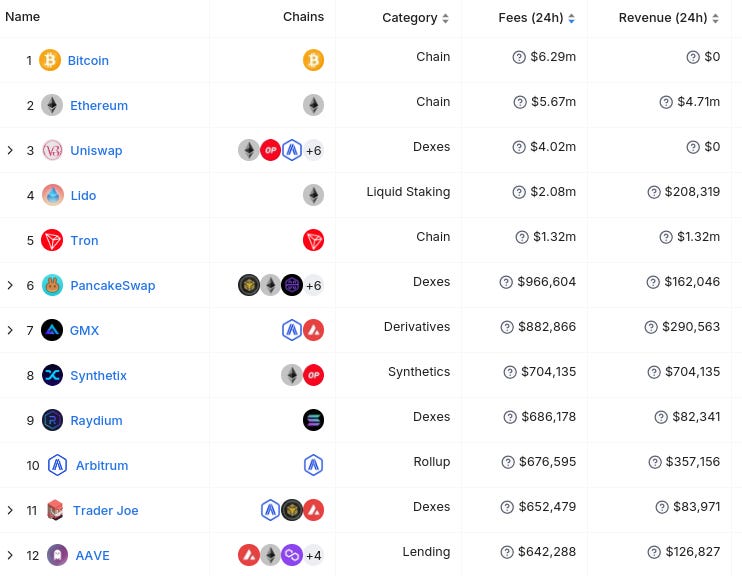The width and height of the screenshot is (742, 576).
Task: Click the Derivatives category cell
Action: pyautogui.click(x=417, y=327)
